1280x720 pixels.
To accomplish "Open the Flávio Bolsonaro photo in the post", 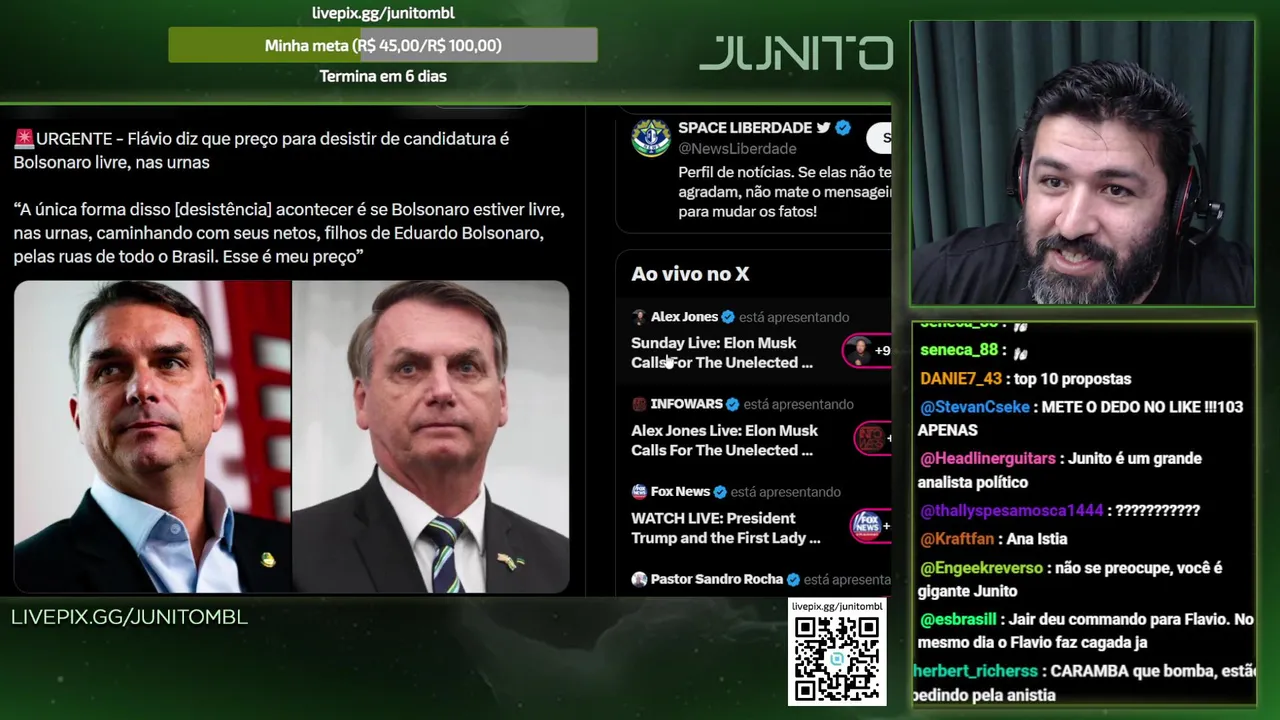I will 152,437.
